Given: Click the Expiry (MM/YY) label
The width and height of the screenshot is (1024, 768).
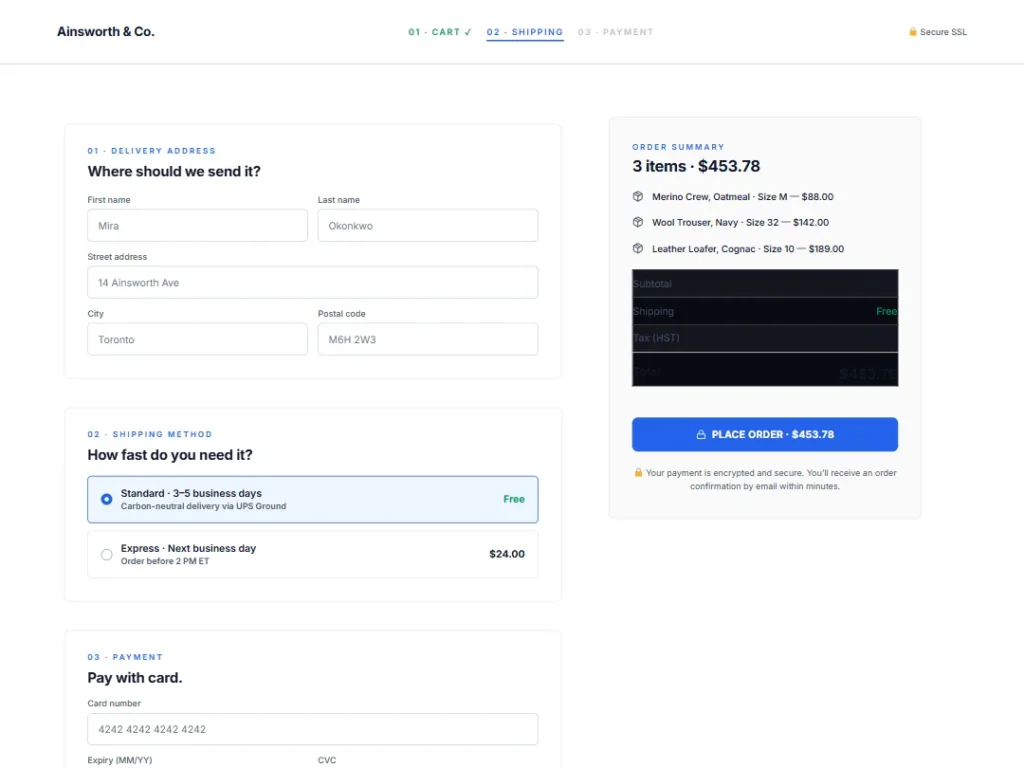Looking at the screenshot, I should [120, 760].
